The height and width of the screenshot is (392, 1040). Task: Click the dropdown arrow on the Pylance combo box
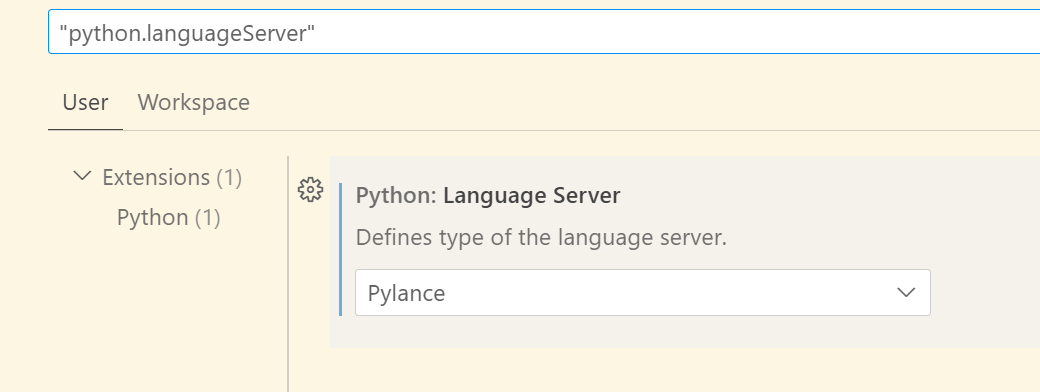tap(905, 293)
